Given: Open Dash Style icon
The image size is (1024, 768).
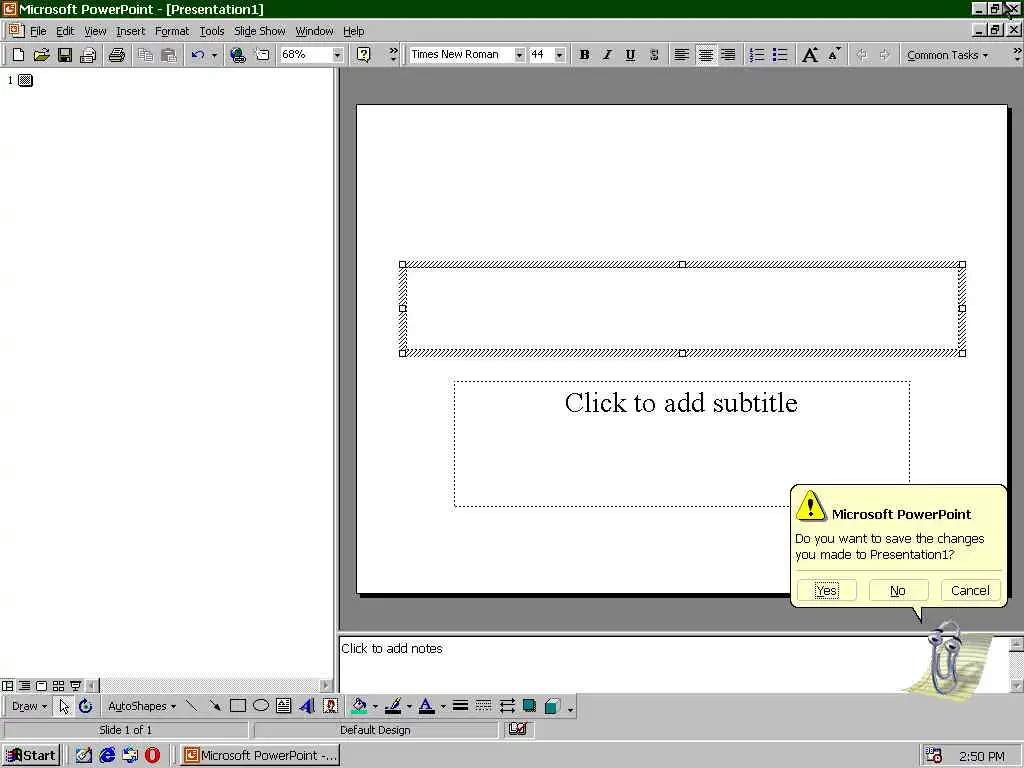Looking at the screenshot, I should (x=483, y=706).
